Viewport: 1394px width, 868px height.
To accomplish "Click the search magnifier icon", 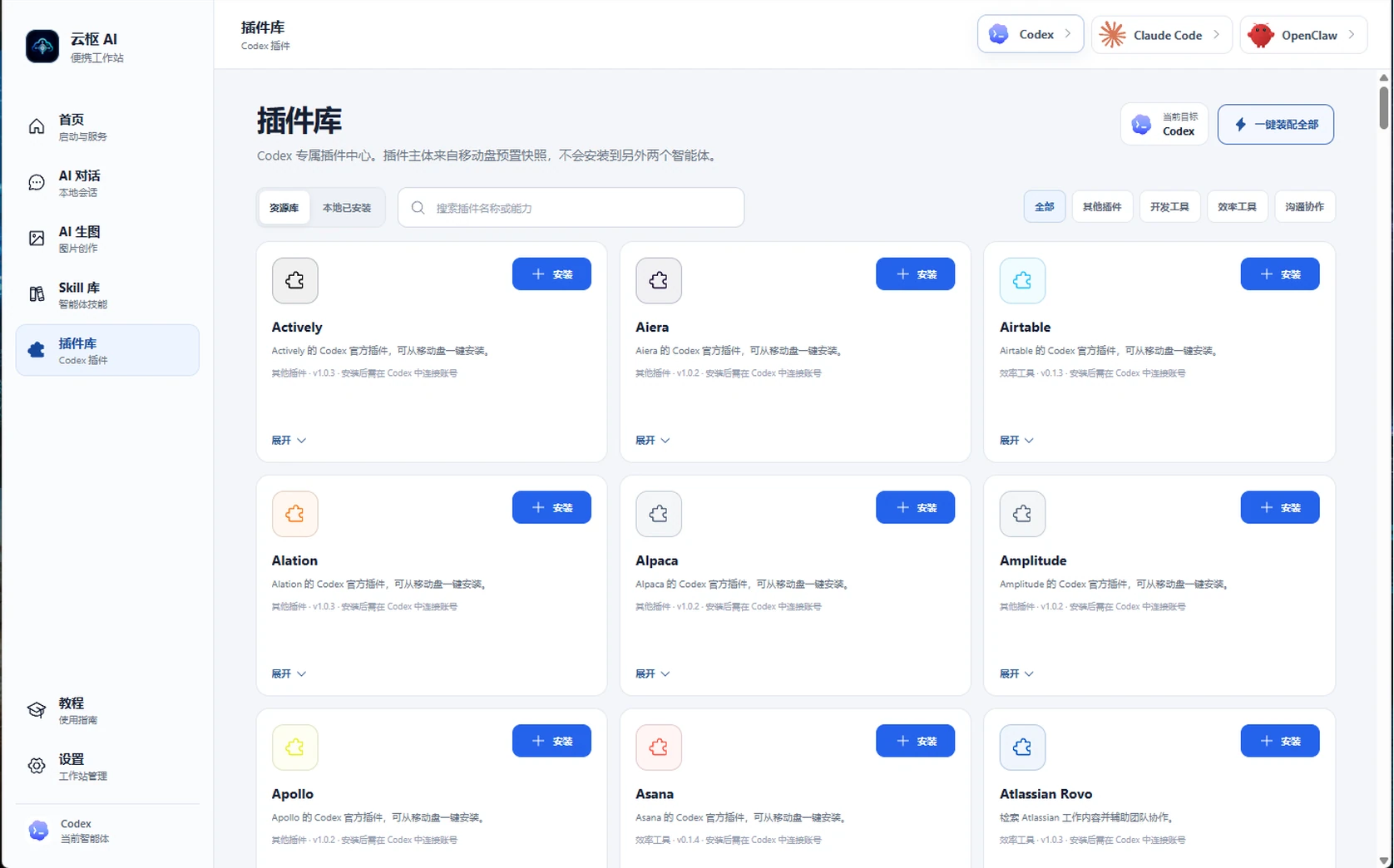I will tap(418, 208).
